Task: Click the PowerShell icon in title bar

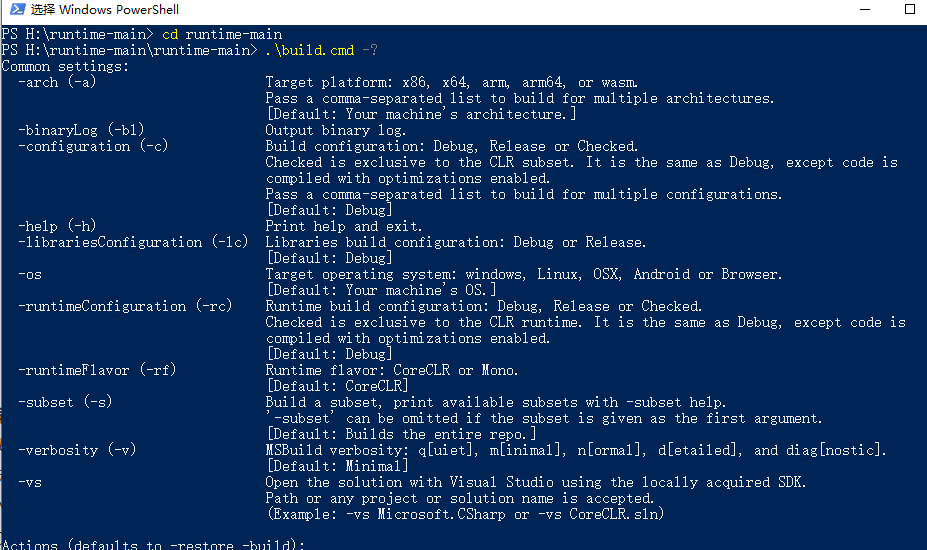Action: coord(18,9)
